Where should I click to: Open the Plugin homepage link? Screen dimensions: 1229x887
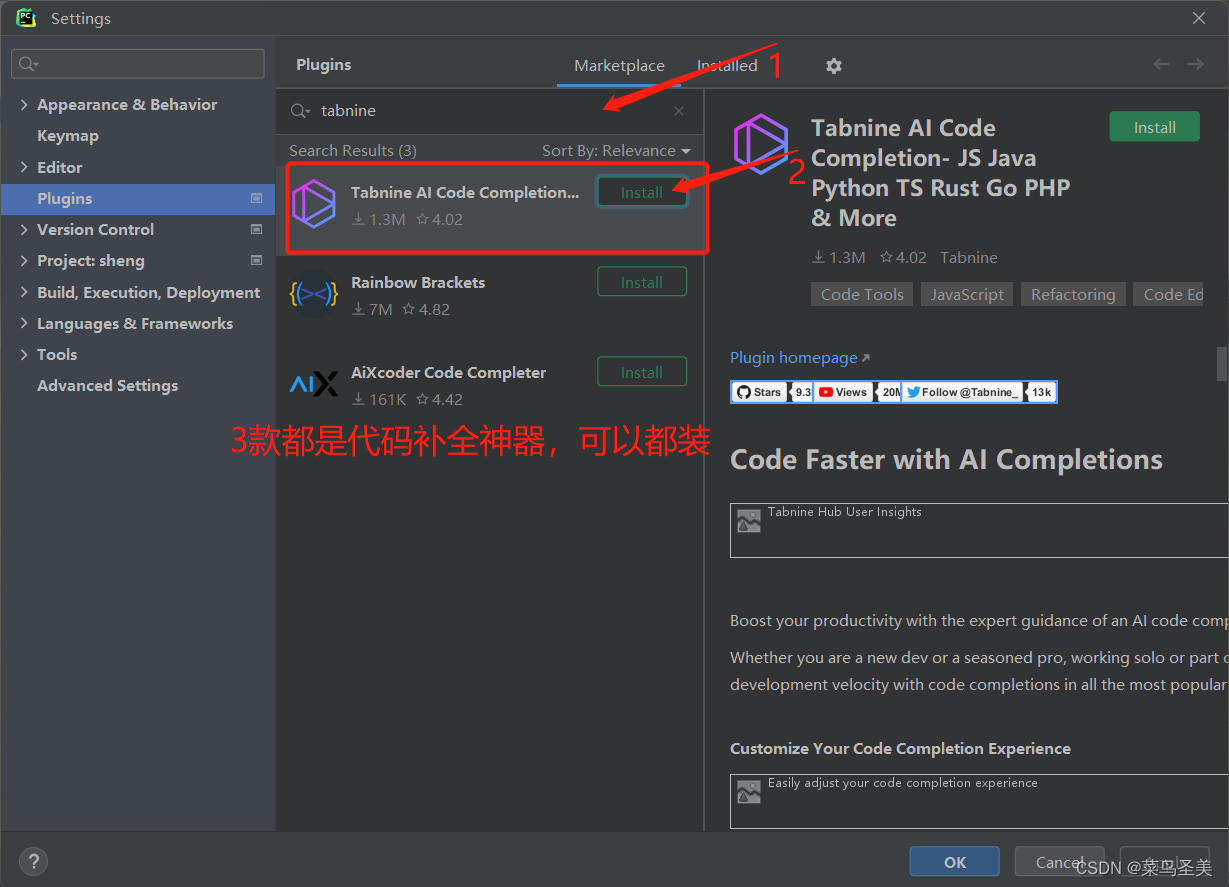800,358
